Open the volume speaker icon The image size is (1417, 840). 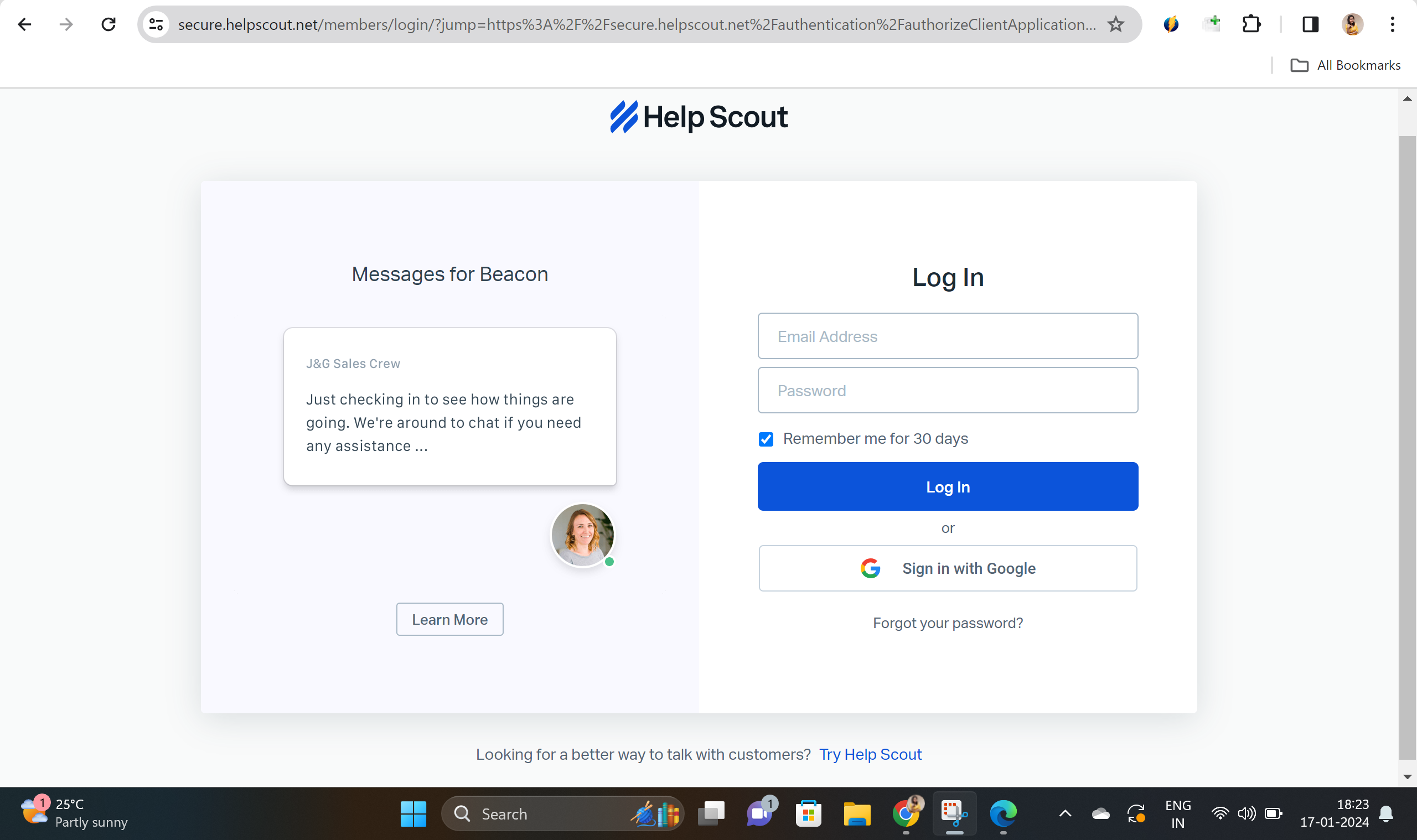click(x=1246, y=814)
